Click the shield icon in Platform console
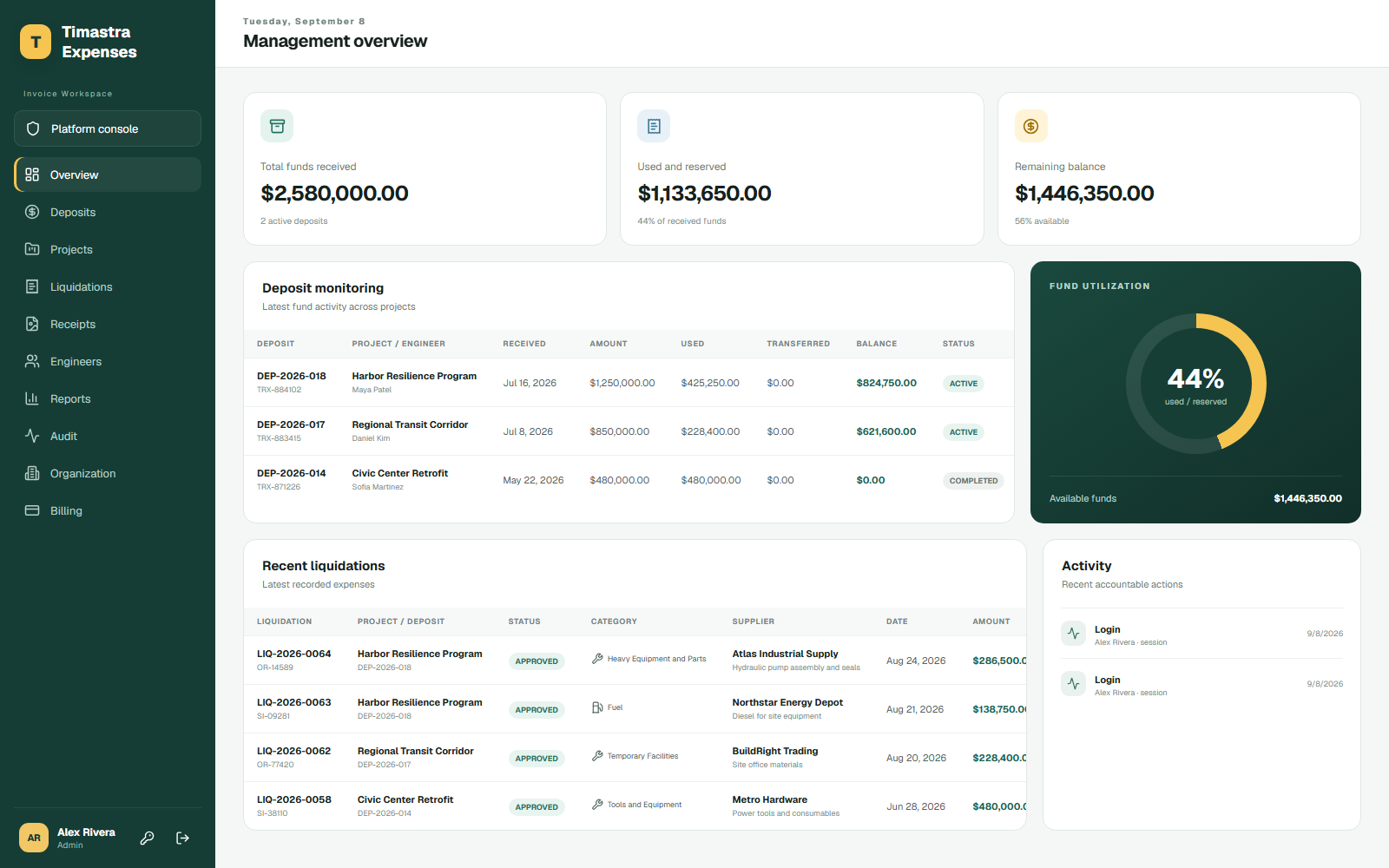The image size is (1389, 868). coord(33,128)
